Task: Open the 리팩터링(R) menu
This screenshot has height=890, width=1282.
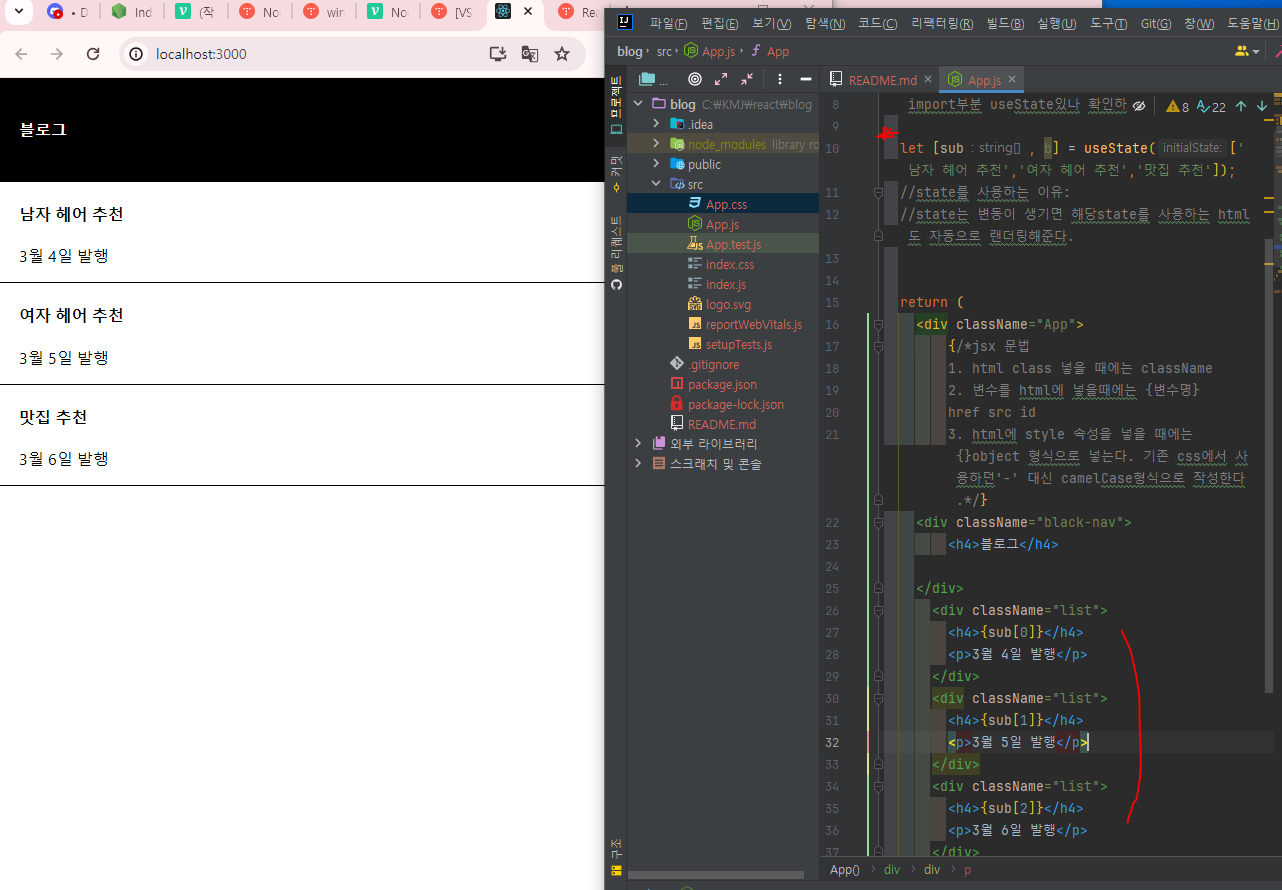Action: coord(942,23)
